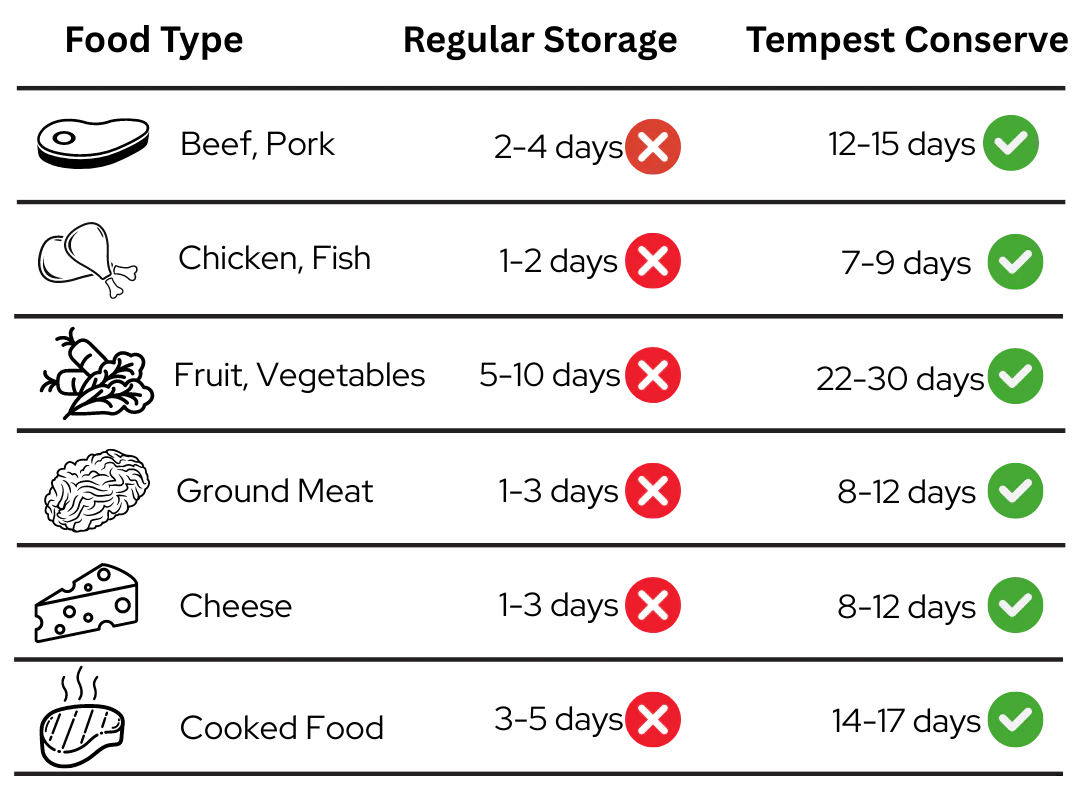Click the red X in Chicken, Fish row
This screenshot has height=797, width=1080.
[x=653, y=261]
